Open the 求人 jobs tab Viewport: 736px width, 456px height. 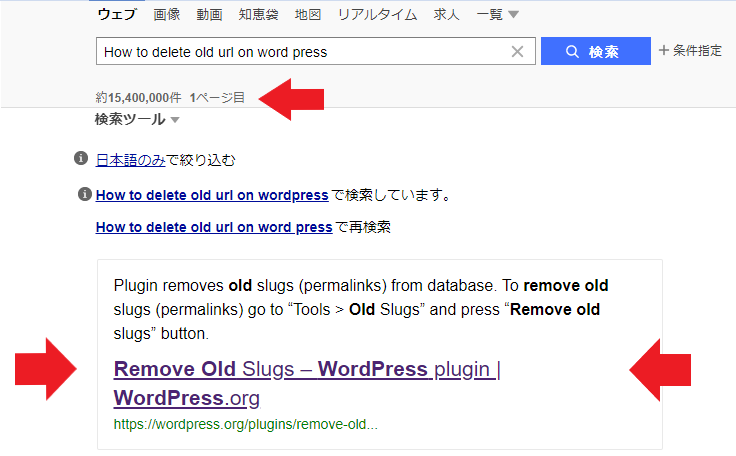click(x=446, y=15)
